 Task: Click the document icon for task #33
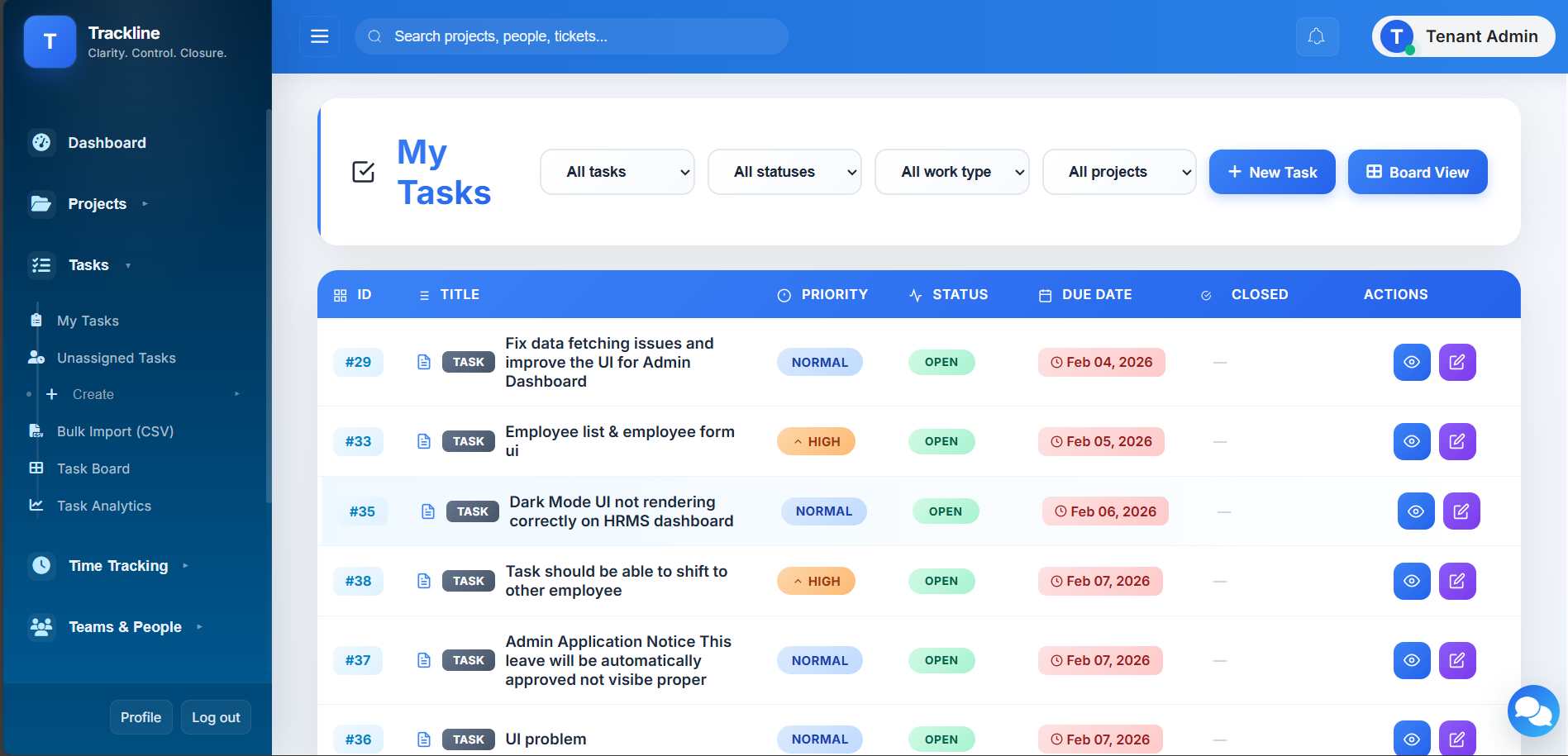click(x=424, y=441)
